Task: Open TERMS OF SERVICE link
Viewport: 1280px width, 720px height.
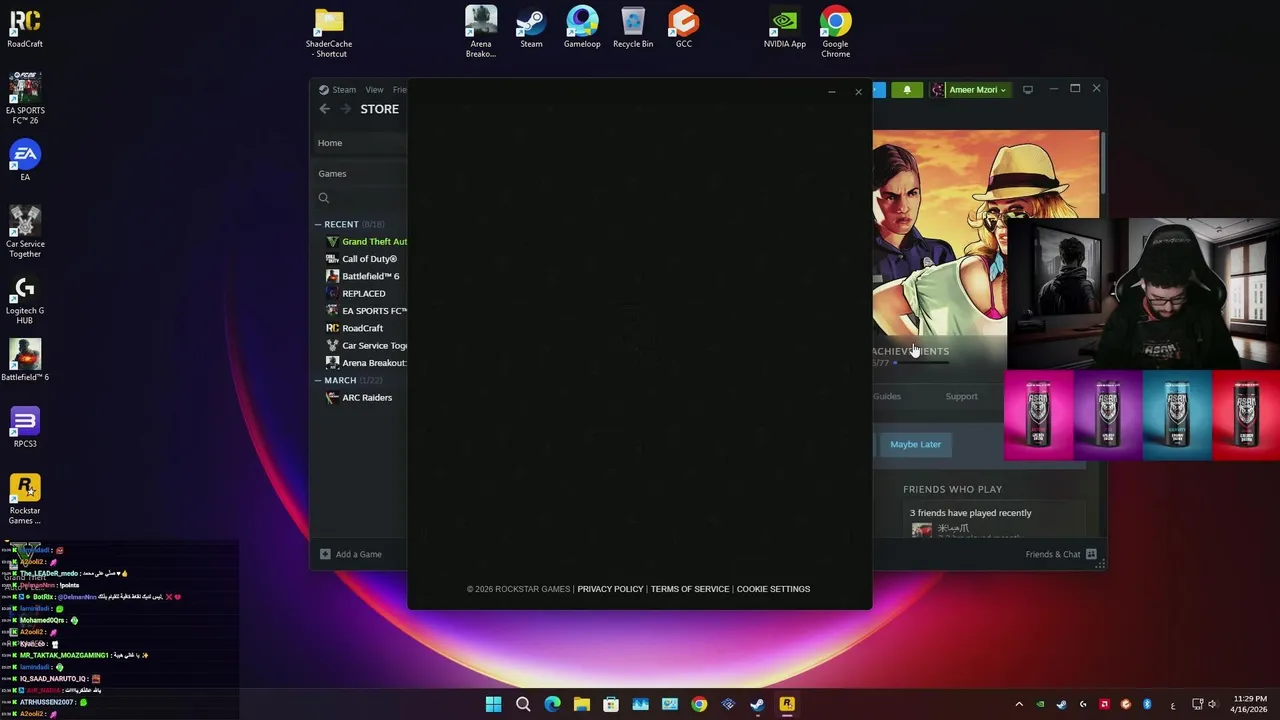Action: tap(690, 589)
